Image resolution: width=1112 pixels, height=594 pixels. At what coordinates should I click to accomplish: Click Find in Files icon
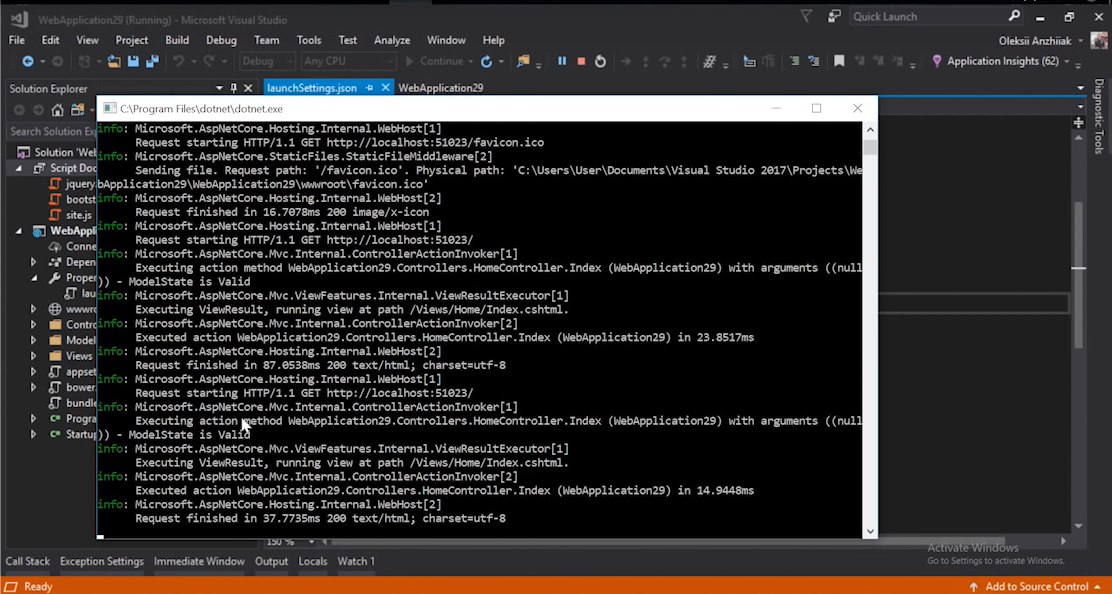523,62
